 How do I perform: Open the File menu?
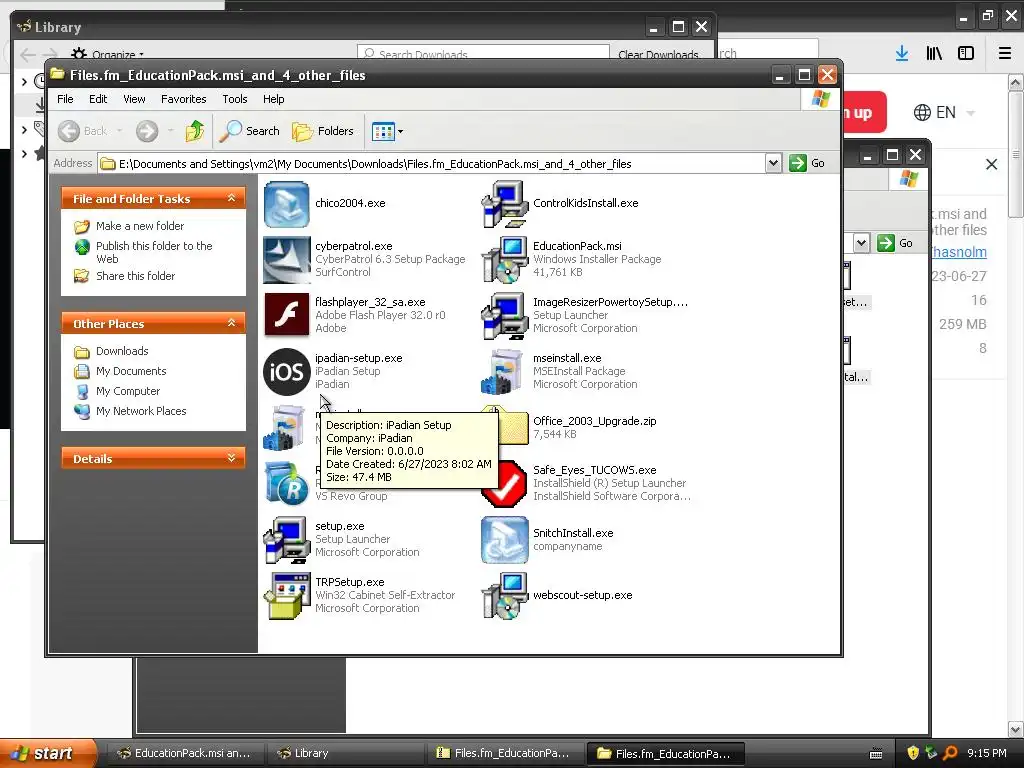tap(65, 99)
